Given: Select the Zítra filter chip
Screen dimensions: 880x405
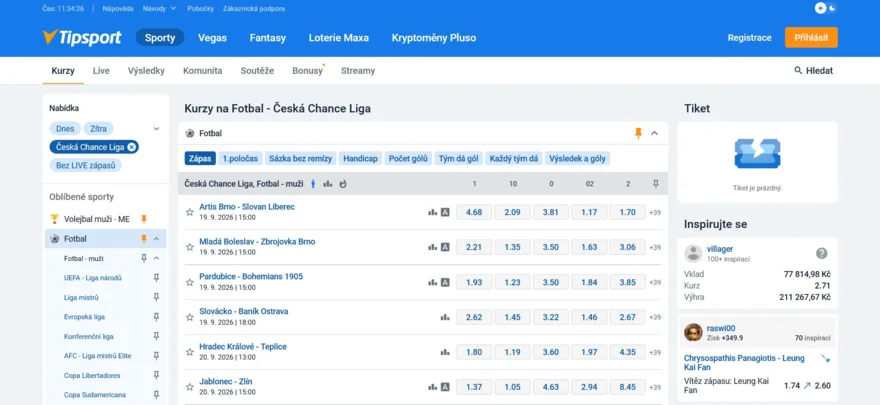Looking at the screenshot, I should [98, 128].
